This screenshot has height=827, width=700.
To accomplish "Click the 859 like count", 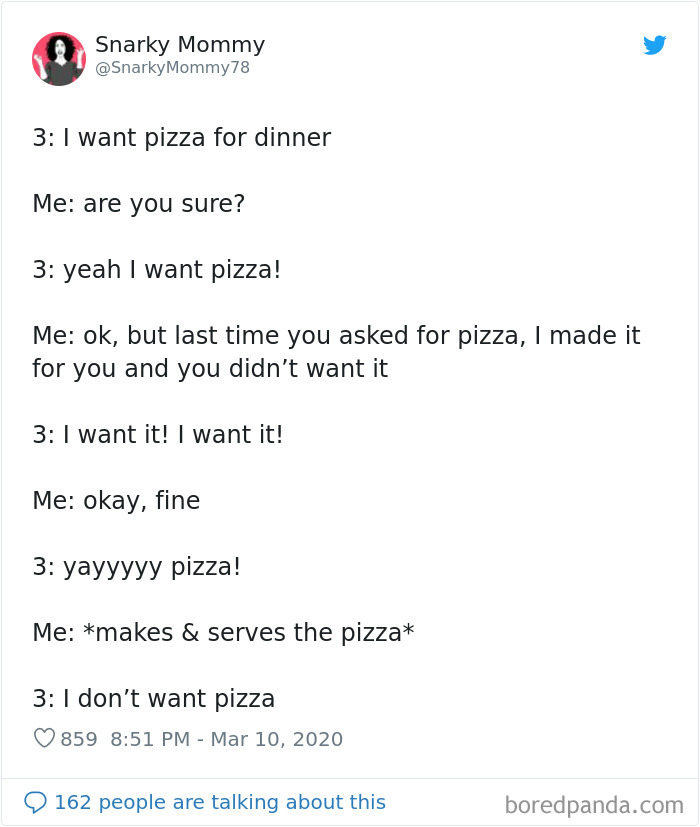I will [78, 738].
